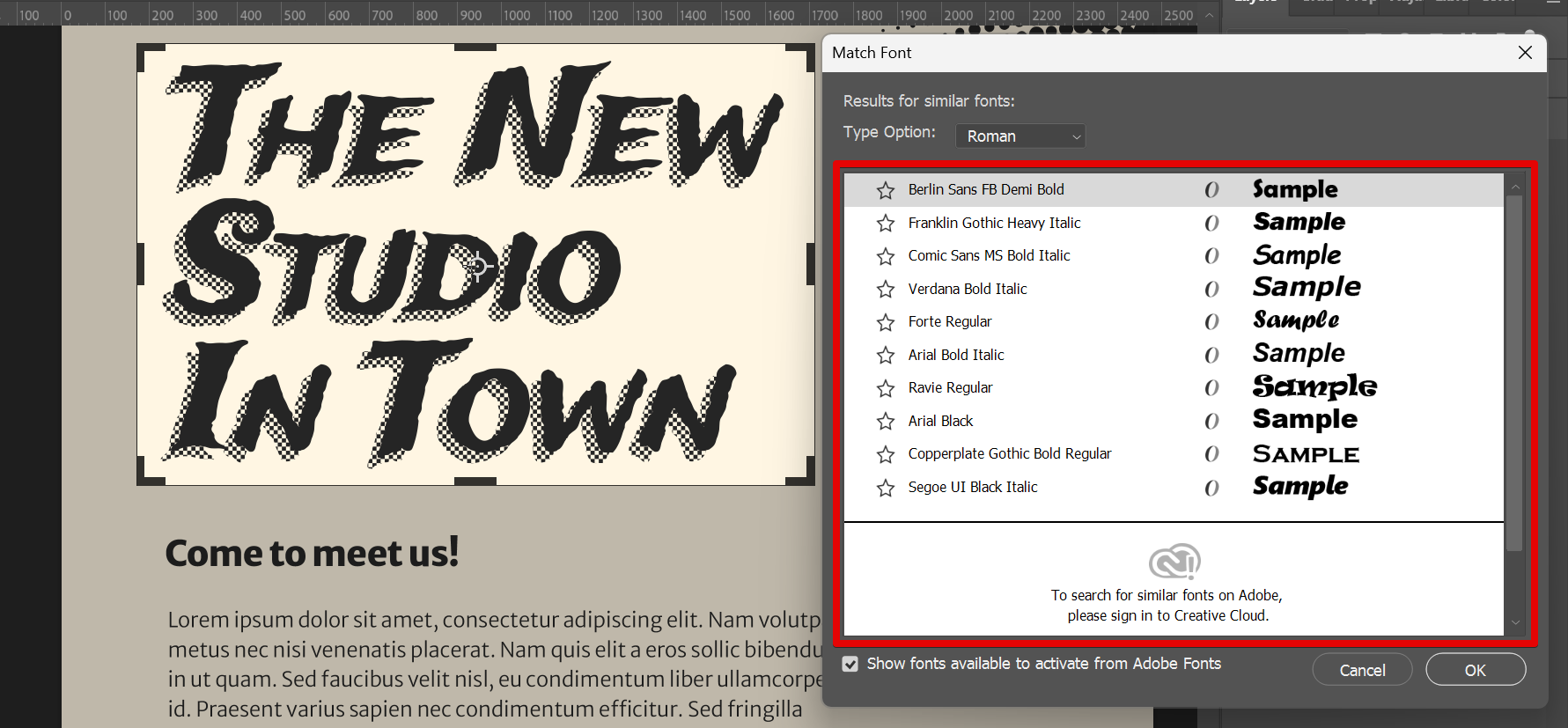Viewport: 1568px width, 728px height.
Task: Open the Type Option Roman dropdown
Action: coord(1020,136)
